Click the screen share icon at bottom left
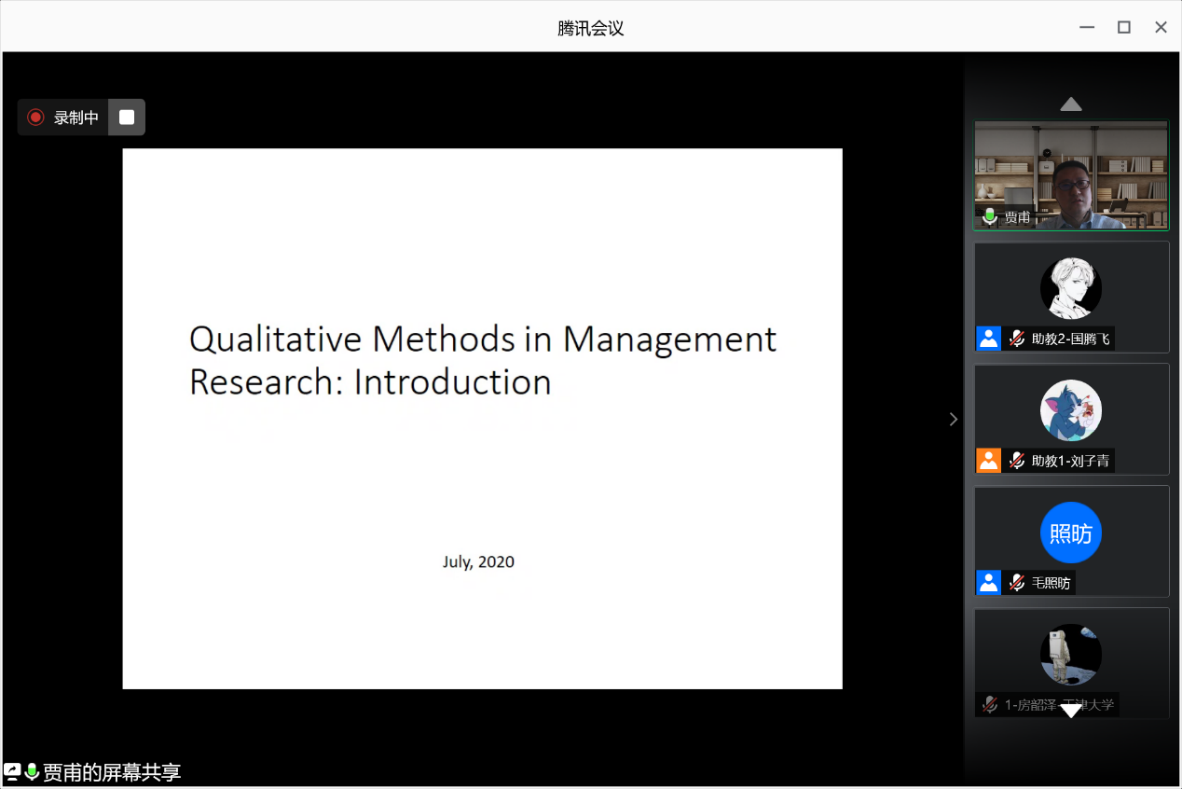This screenshot has height=789, width=1182. point(12,771)
